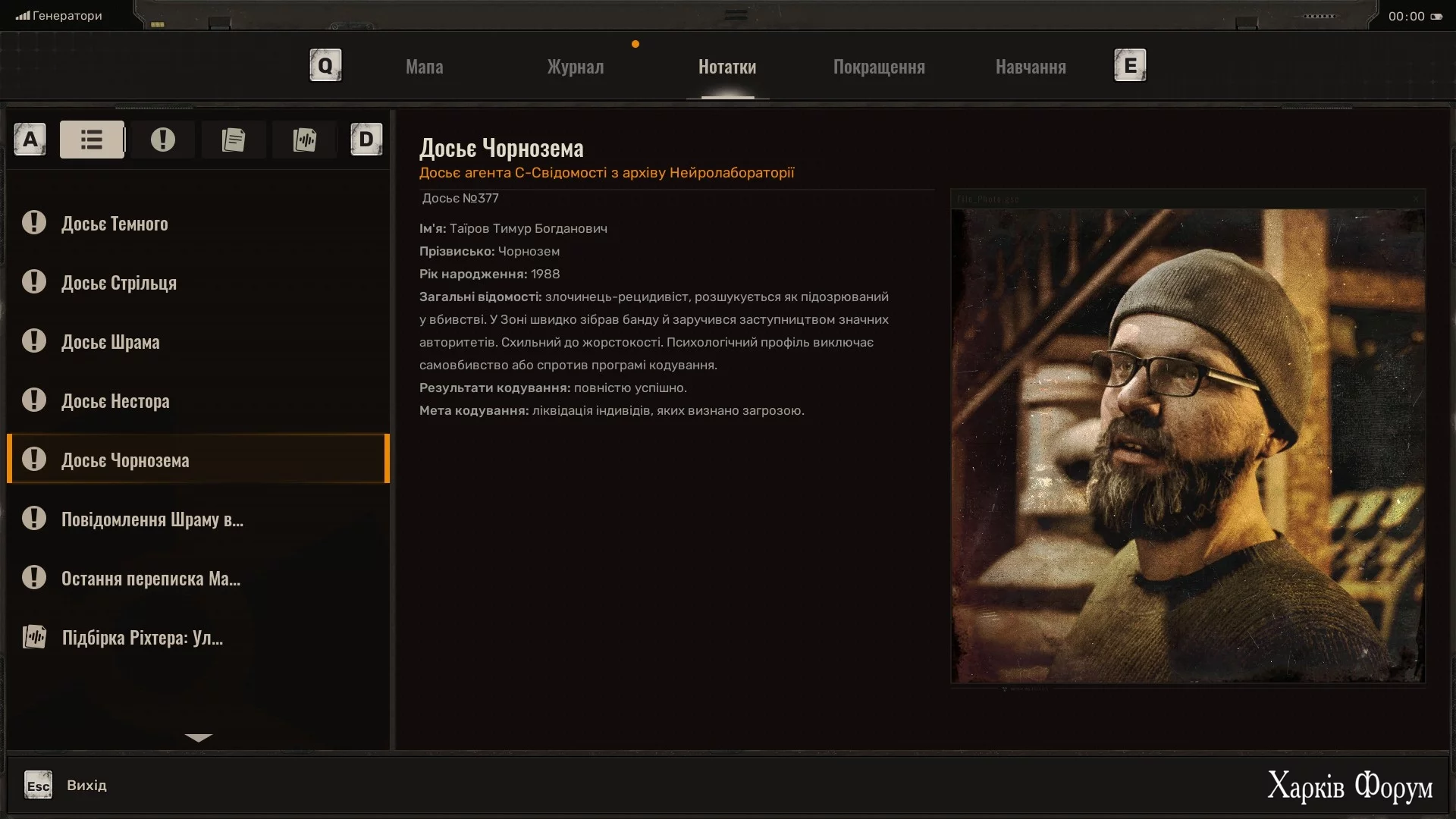1456x819 pixels.
Task: Select the Досьє Чорнозема note
Action: [198, 459]
